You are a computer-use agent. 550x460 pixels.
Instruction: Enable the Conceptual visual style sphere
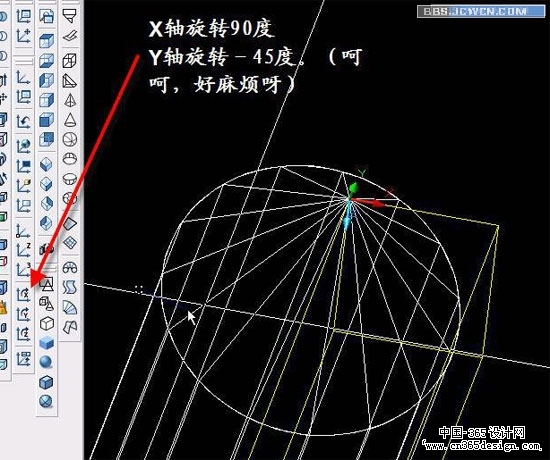click(x=46, y=361)
